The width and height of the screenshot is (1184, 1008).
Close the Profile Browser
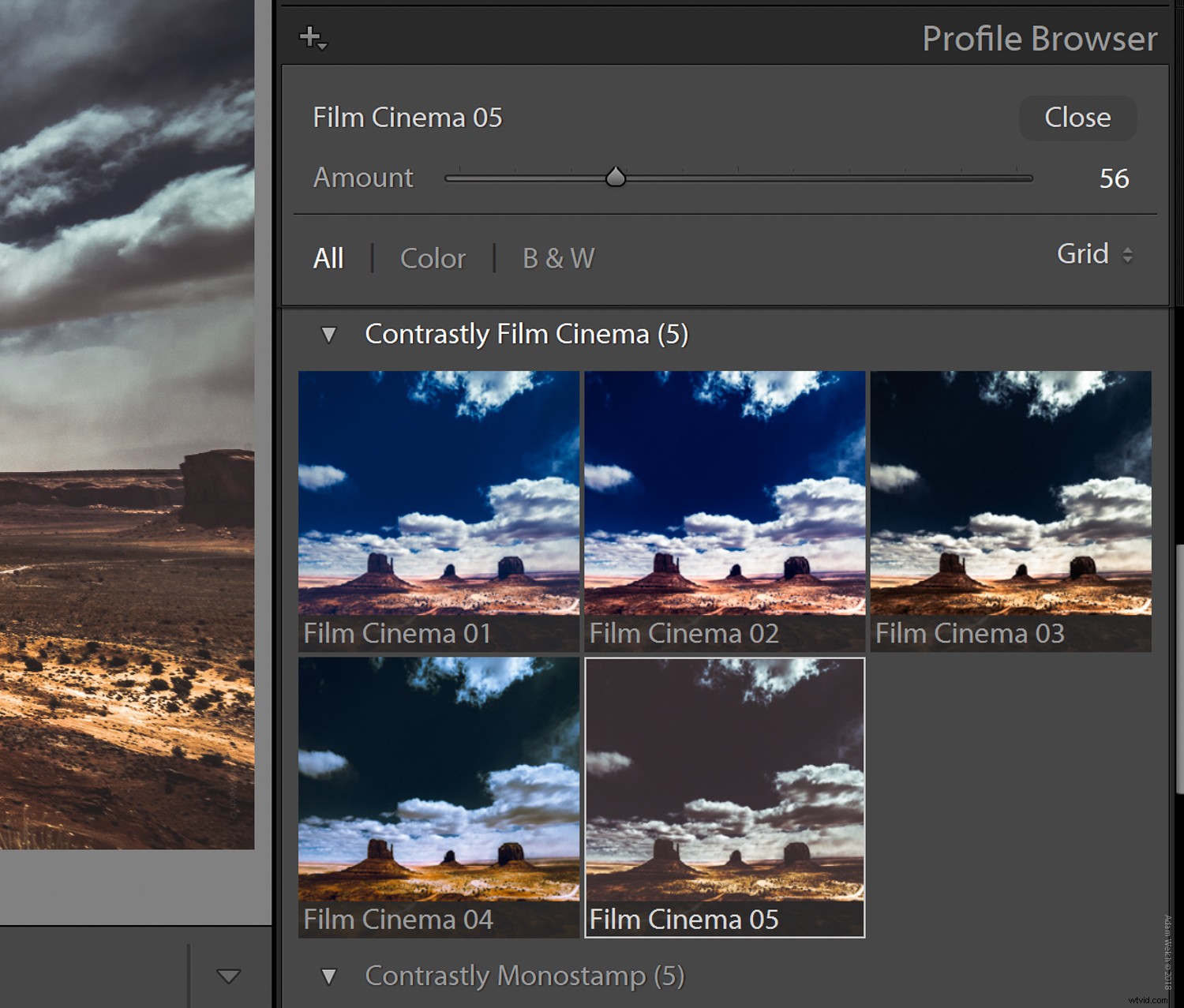click(1077, 118)
